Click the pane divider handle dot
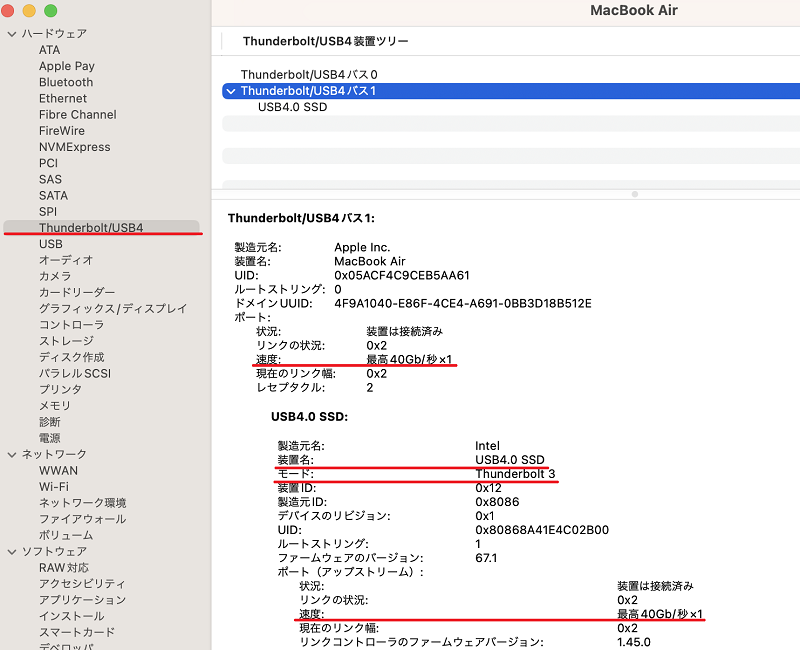 click(x=635, y=194)
